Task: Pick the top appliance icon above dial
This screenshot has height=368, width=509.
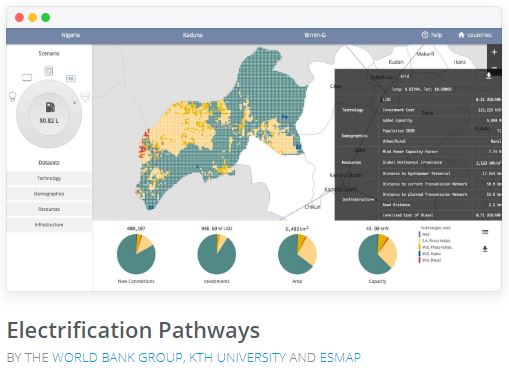Action: (x=49, y=71)
